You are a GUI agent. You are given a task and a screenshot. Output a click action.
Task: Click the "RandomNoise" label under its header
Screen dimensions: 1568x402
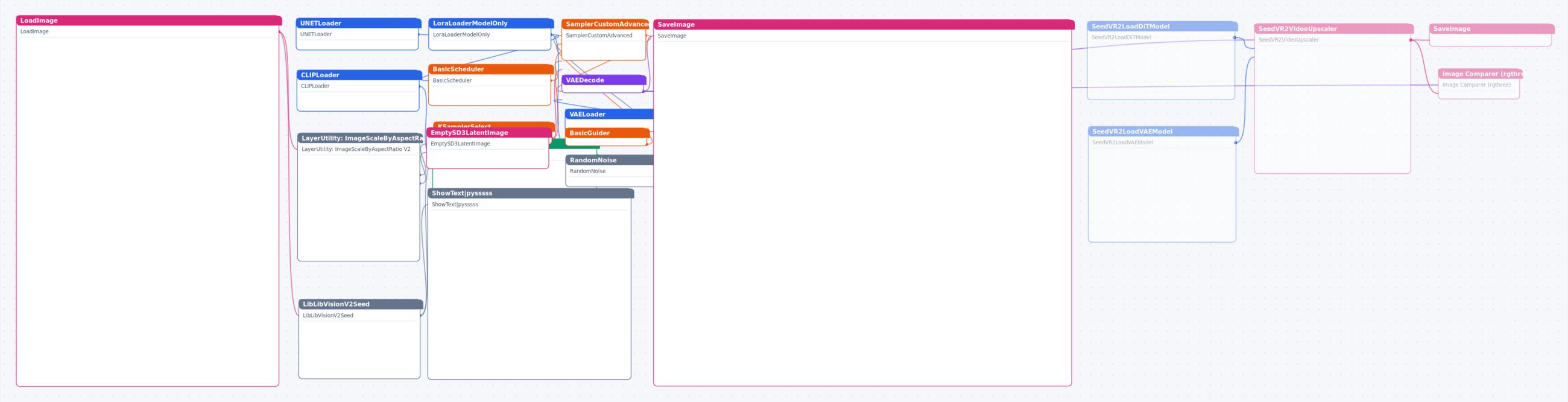click(587, 171)
